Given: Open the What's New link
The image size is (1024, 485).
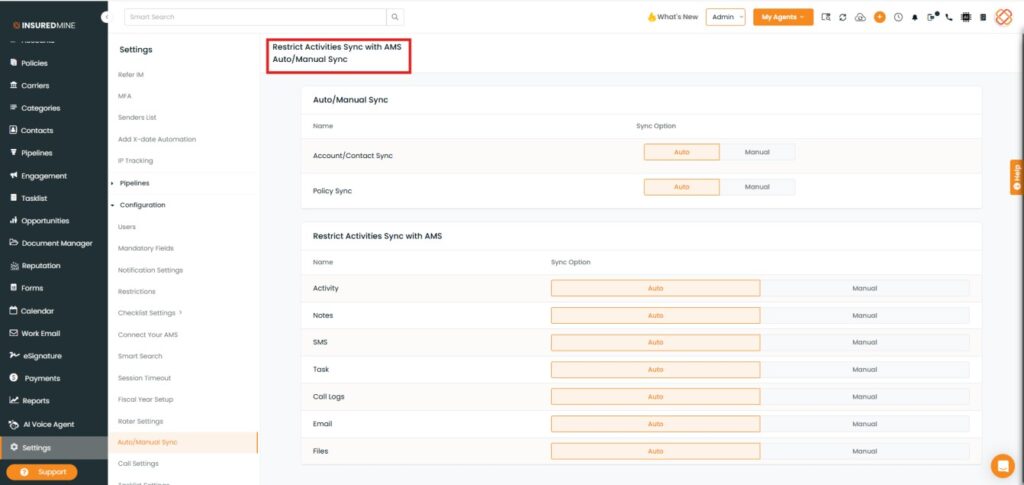Looking at the screenshot, I should (x=672, y=17).
